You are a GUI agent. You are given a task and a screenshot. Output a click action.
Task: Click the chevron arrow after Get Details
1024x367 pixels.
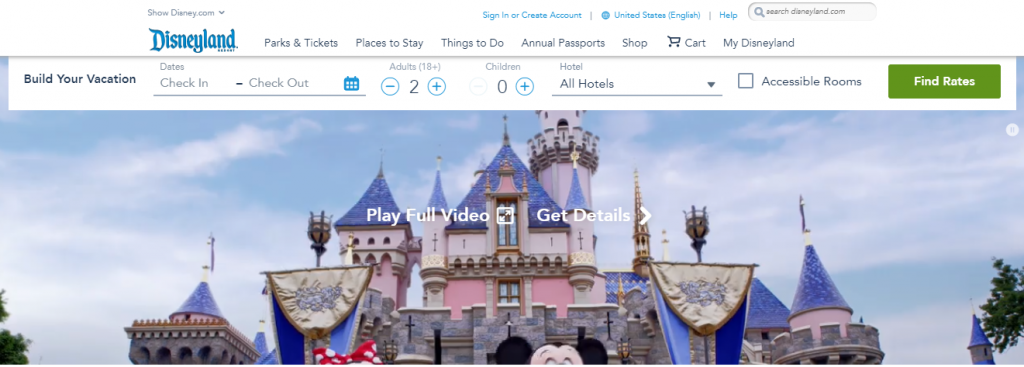pos(645,215)
